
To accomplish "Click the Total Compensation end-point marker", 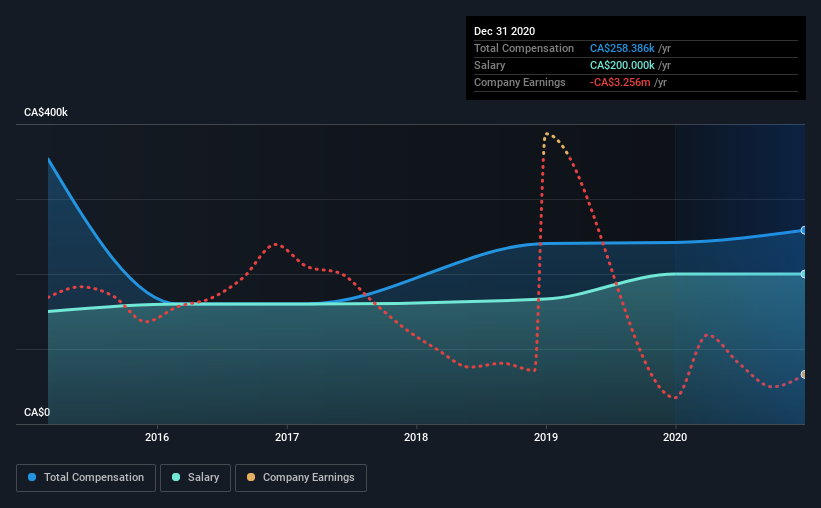I will coord(804,230).
